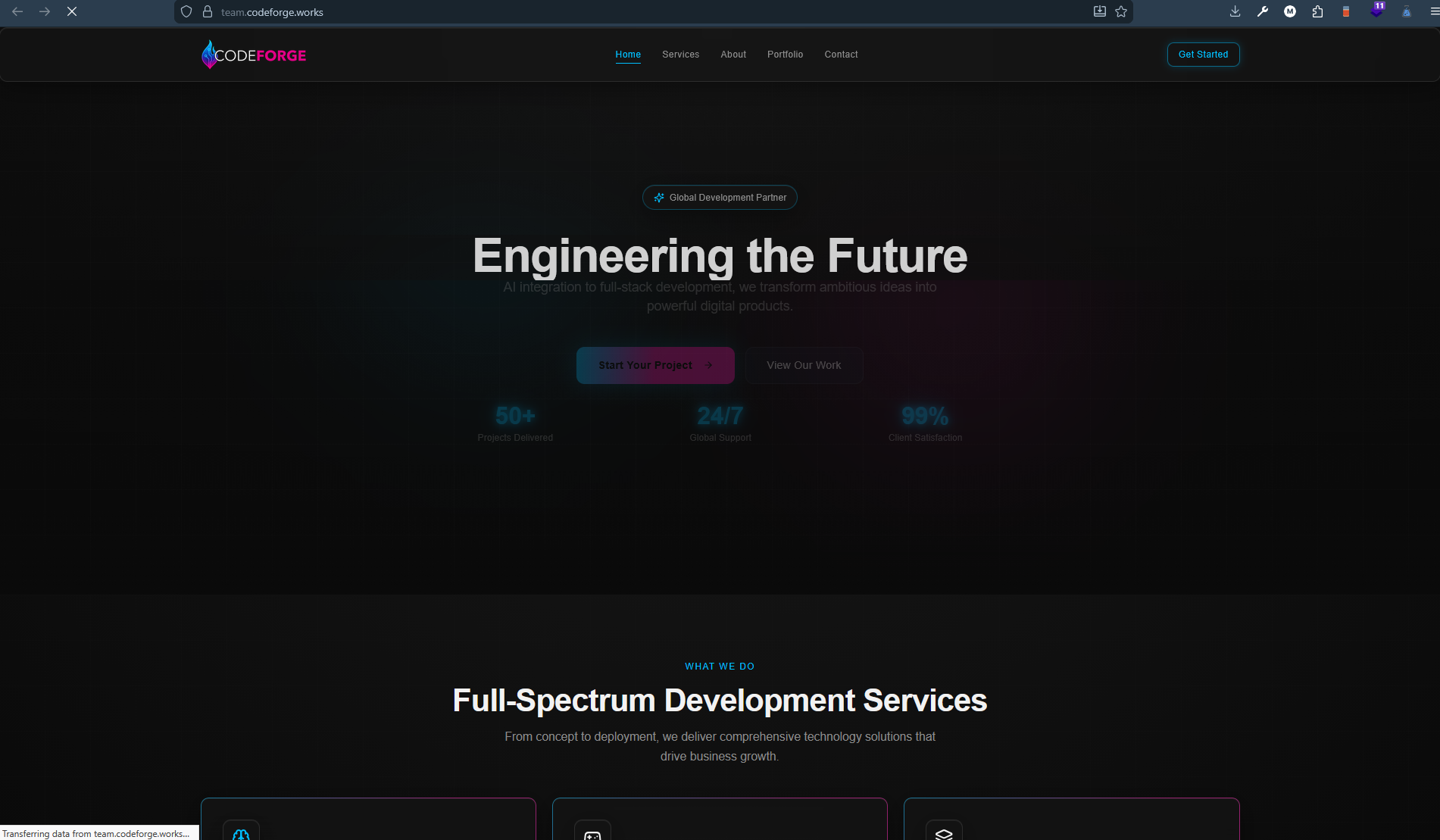Select the Home navigation tab
This screenshot has width=1440, height=840.
coord(628,54)
